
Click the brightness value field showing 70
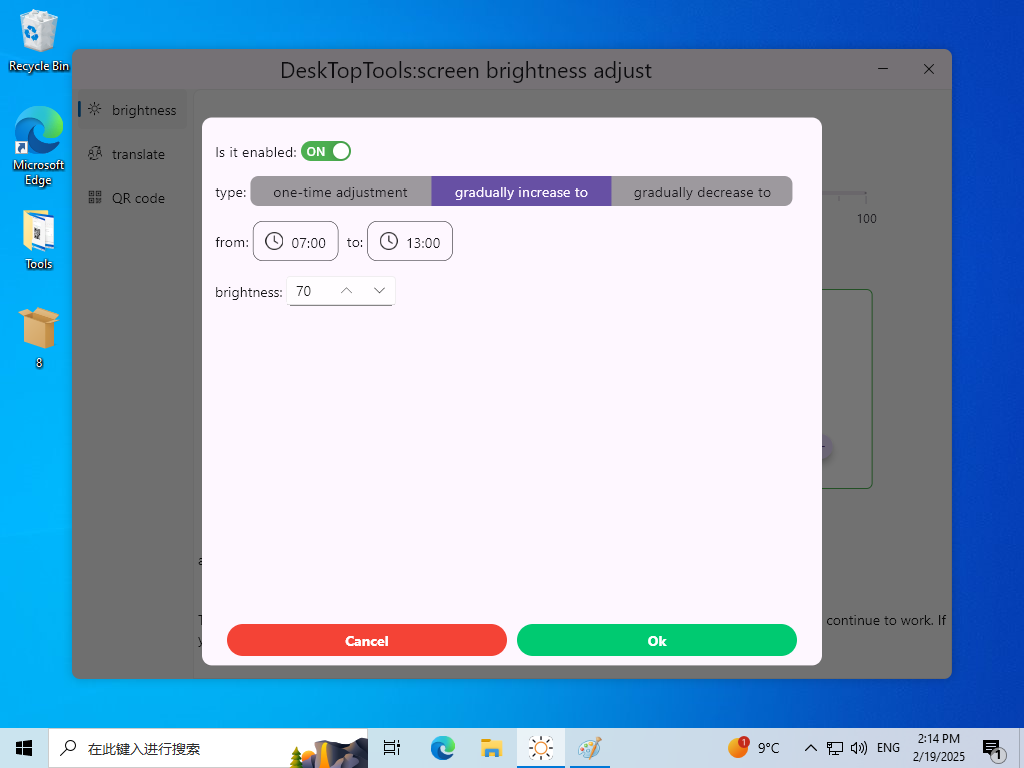[x=308, y=291]
